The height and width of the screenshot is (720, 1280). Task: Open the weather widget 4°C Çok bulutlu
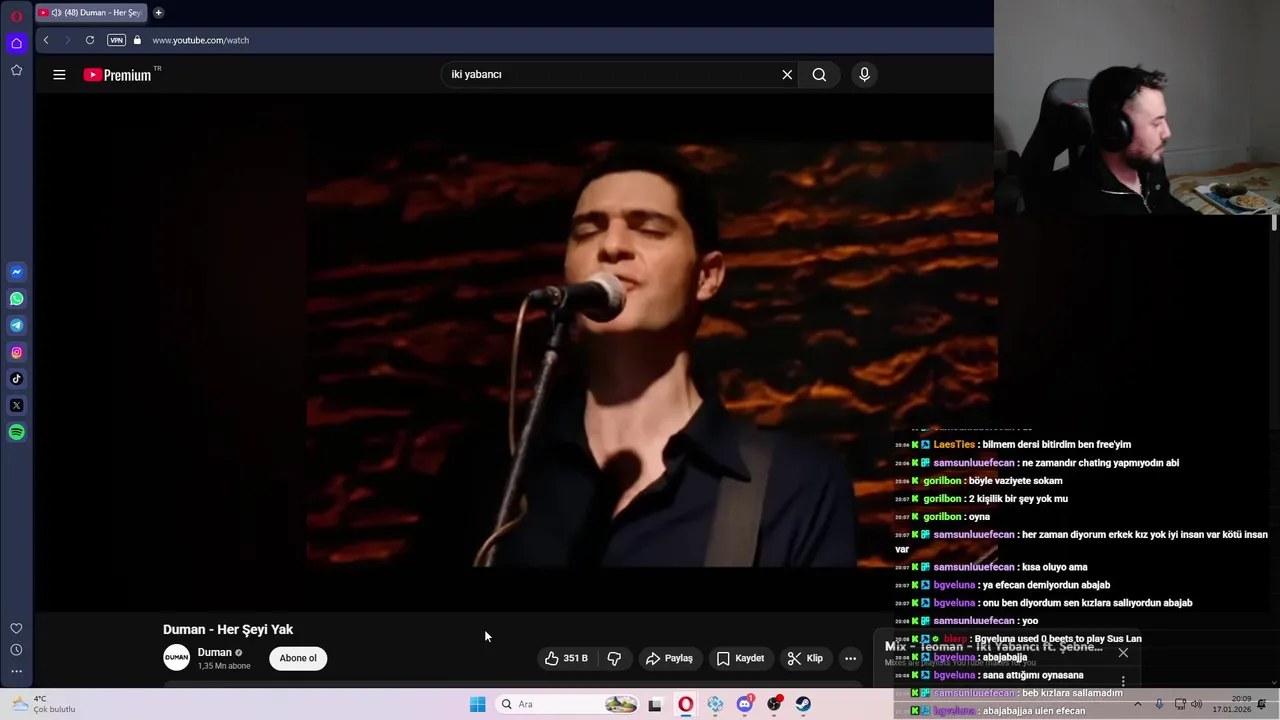(45, 704)
